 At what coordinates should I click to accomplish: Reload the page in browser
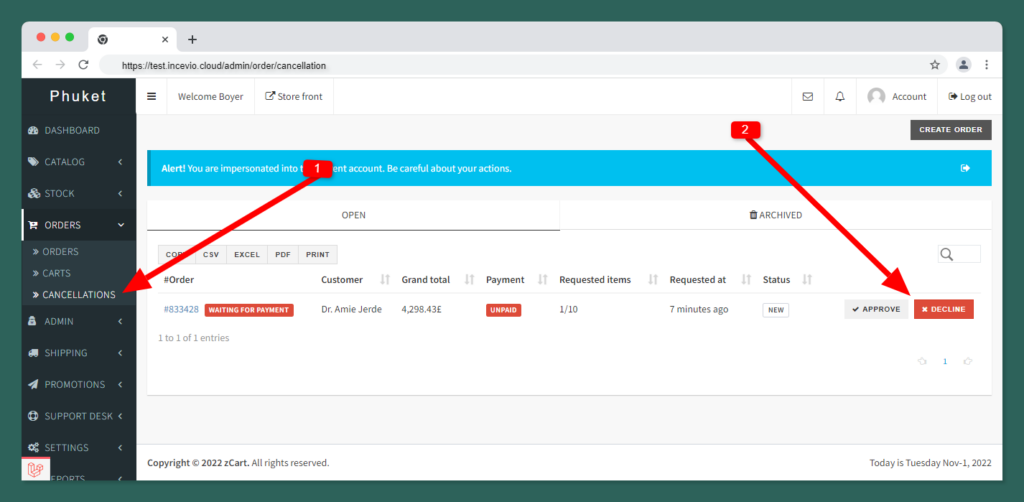click(x=84, y=65)
